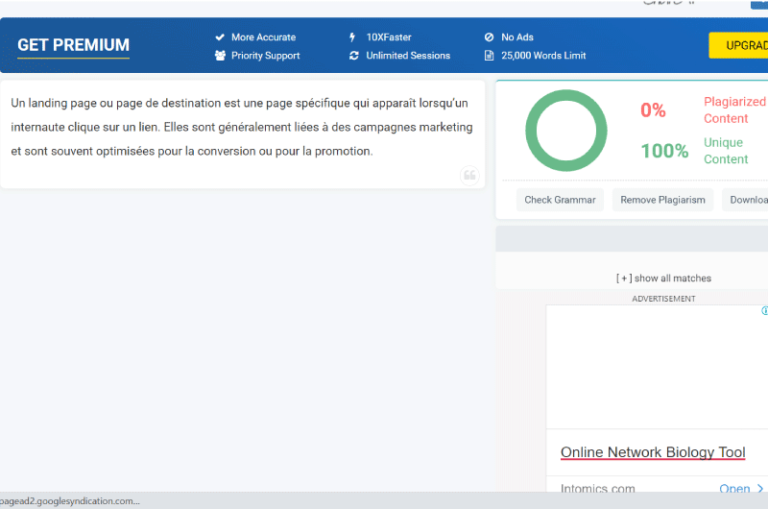Click the 25,000 Words Limit document icon
Screen dimensions: 768x509
pyautogui.click(x=489, y=55)
